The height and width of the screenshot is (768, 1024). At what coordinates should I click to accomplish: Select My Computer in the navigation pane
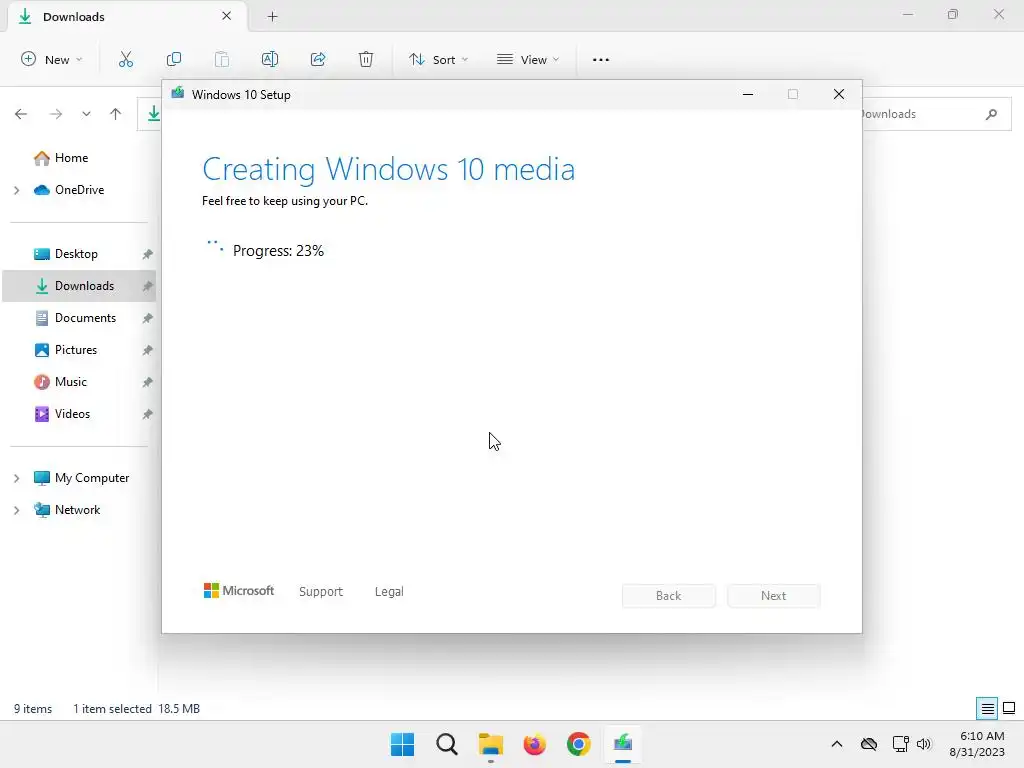tap(91, 478)
